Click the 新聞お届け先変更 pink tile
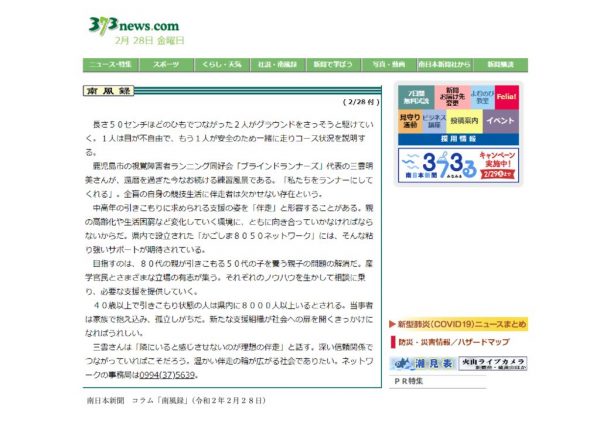Image resolution: width=600 pixels, height=424 pixels. pos(452,97)
